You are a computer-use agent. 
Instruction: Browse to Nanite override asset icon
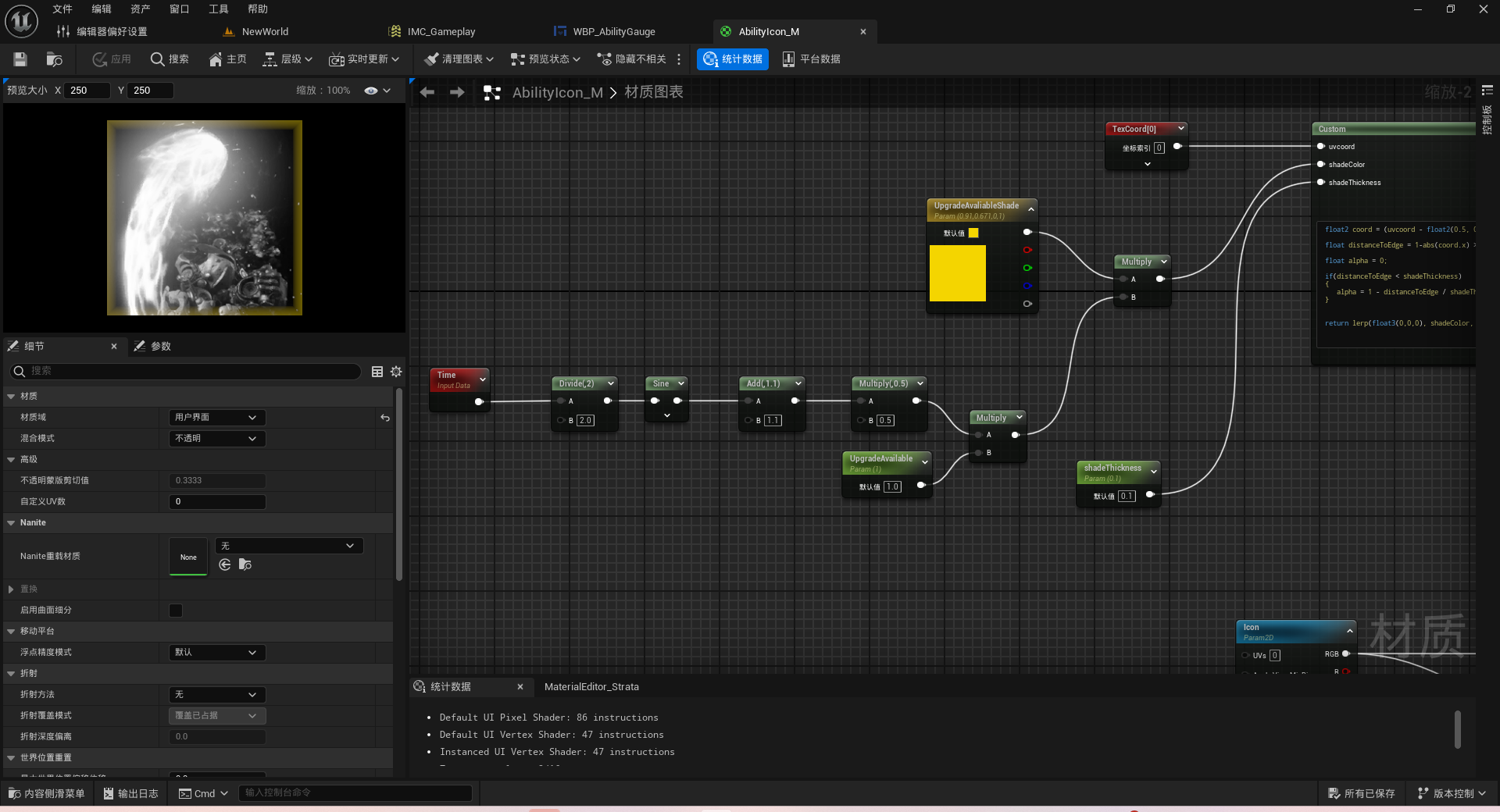tap(245, 564)
